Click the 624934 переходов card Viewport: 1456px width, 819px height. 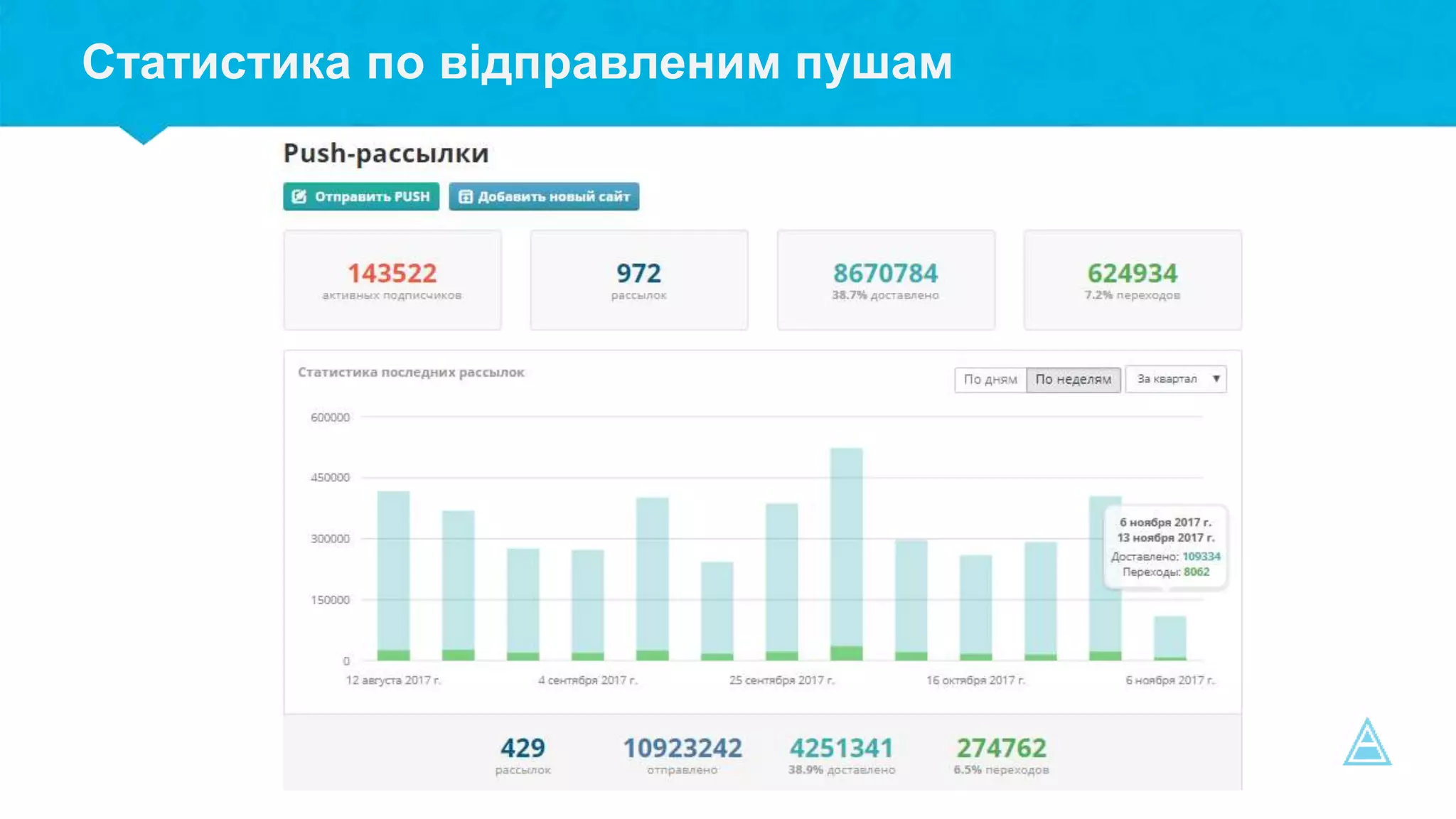(1133, 280)
